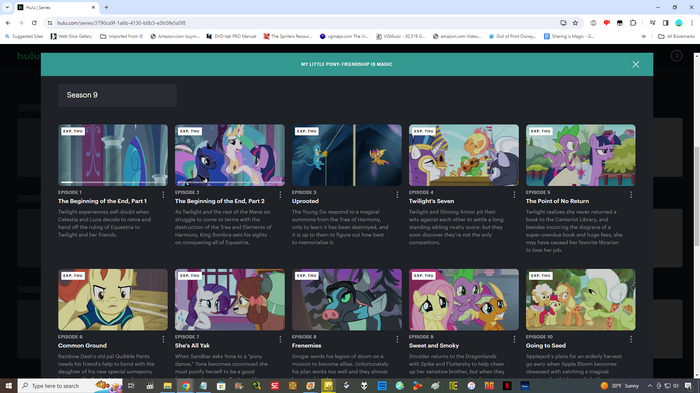700x393 pixels.
Task: Open a new browser tab
Action: (106, 8)
